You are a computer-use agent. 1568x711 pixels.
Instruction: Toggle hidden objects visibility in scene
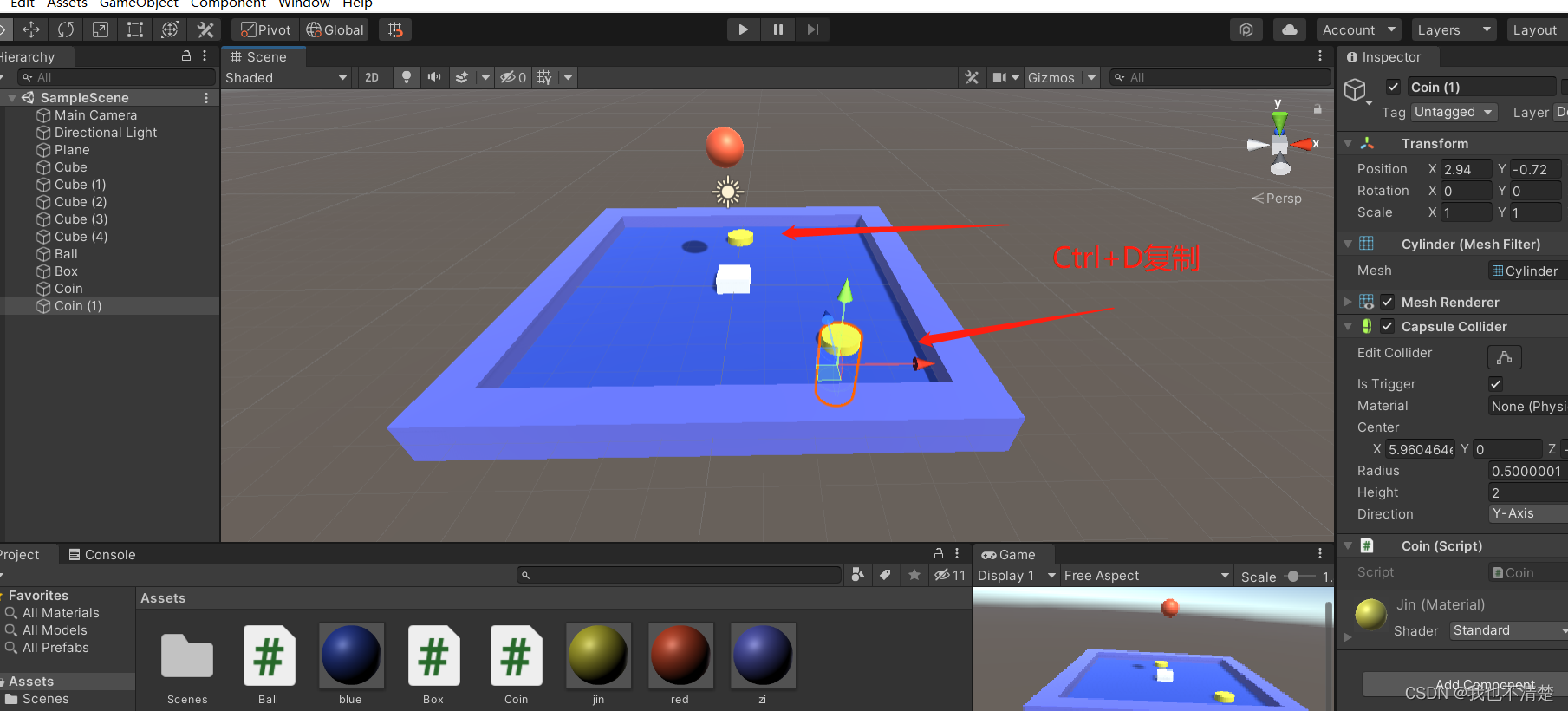click(x=513, y=77)
